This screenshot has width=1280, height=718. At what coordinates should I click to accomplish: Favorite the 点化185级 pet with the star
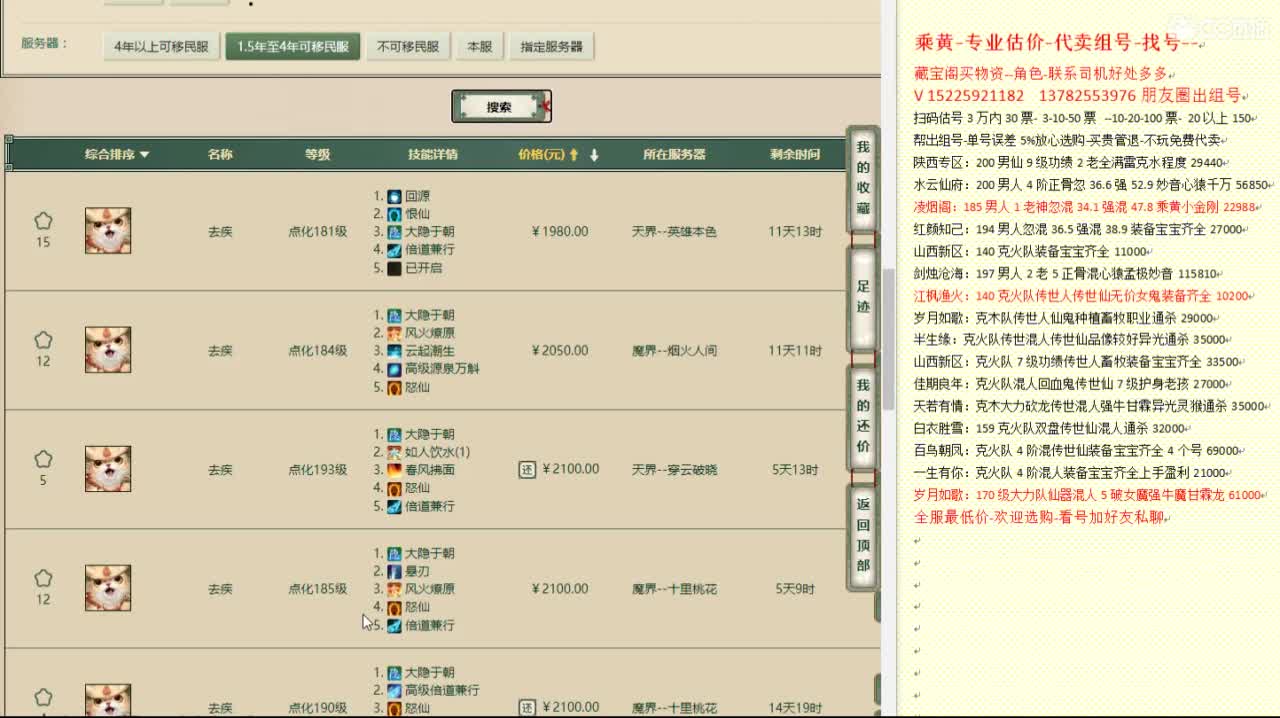(43, 577)
